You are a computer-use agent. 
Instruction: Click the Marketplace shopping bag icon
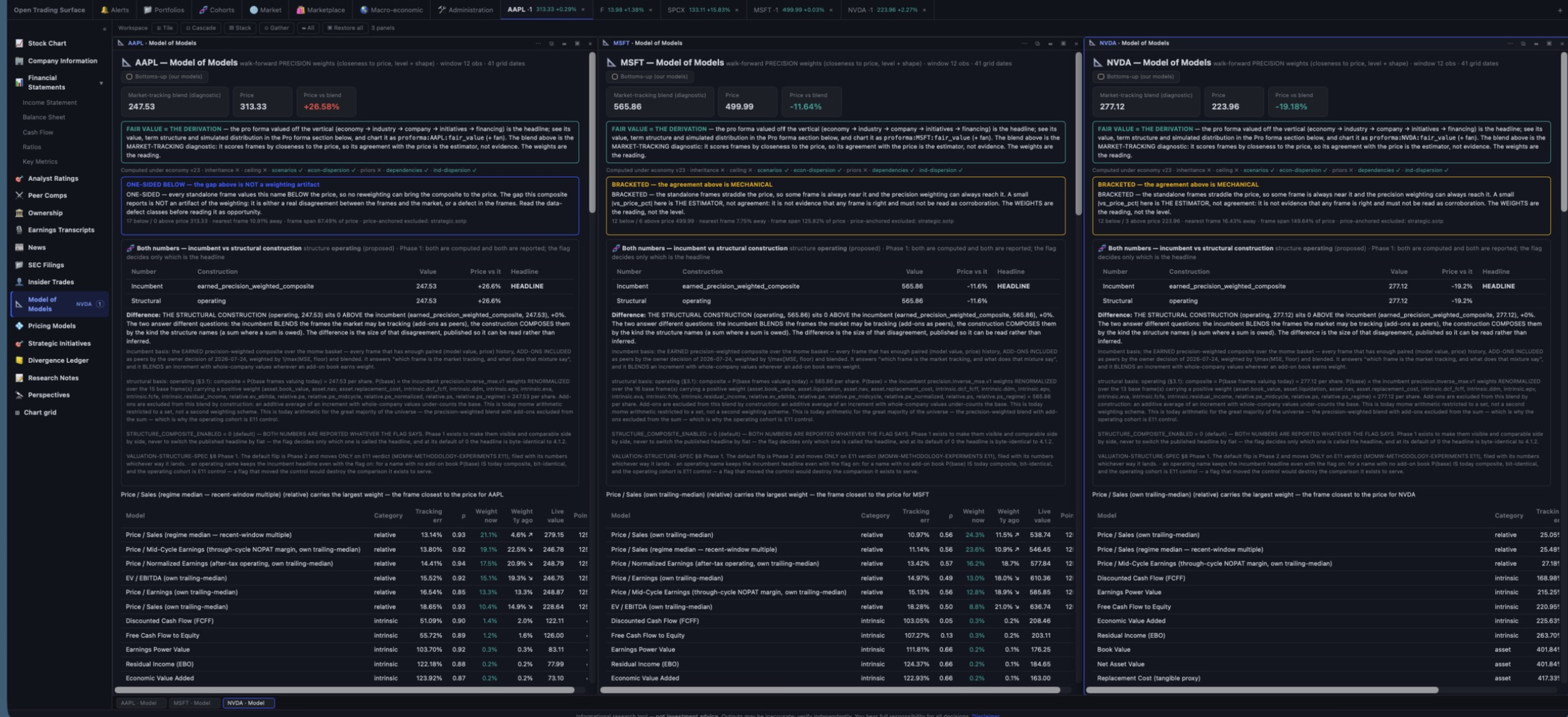coord(300,10)
